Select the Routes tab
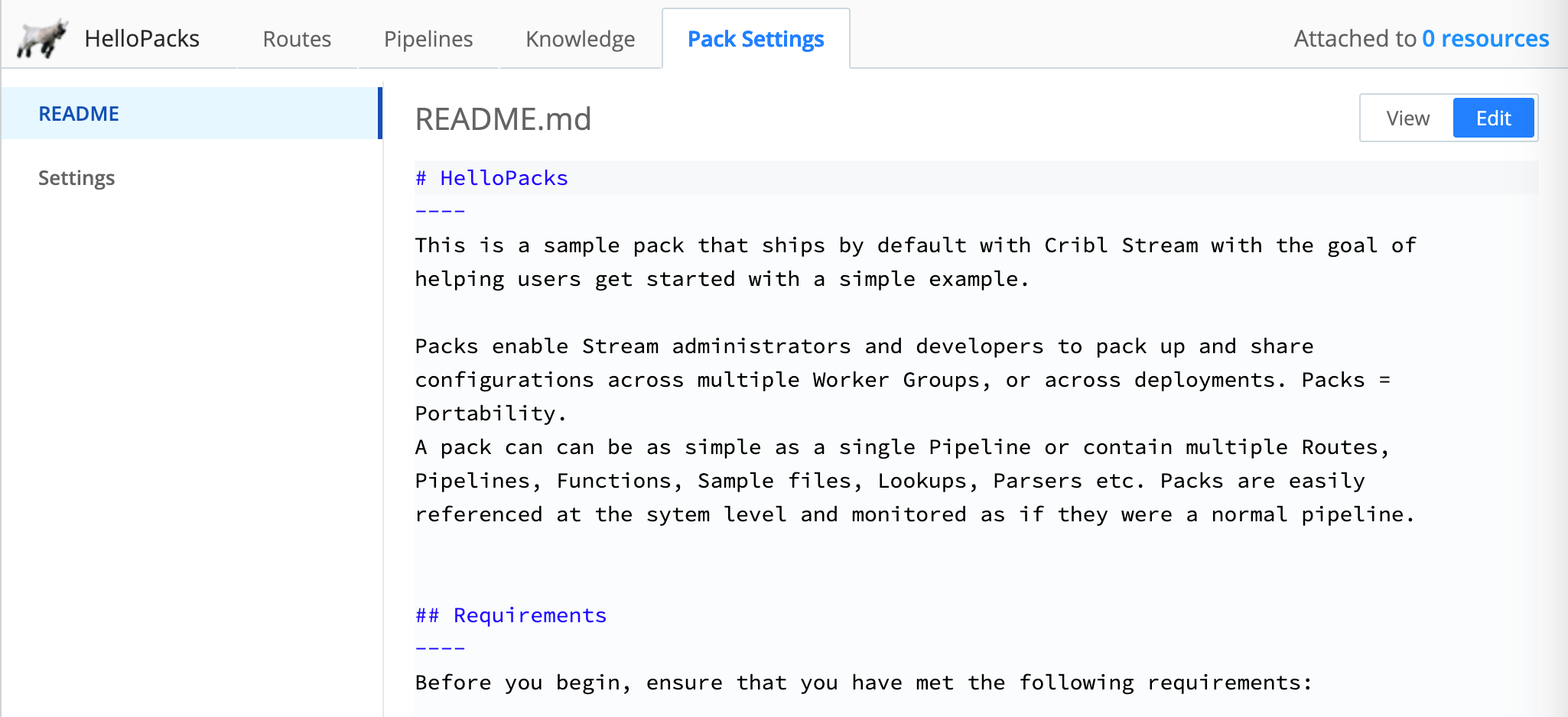This screenshot has width=1568, height=717. pos(296,38)
